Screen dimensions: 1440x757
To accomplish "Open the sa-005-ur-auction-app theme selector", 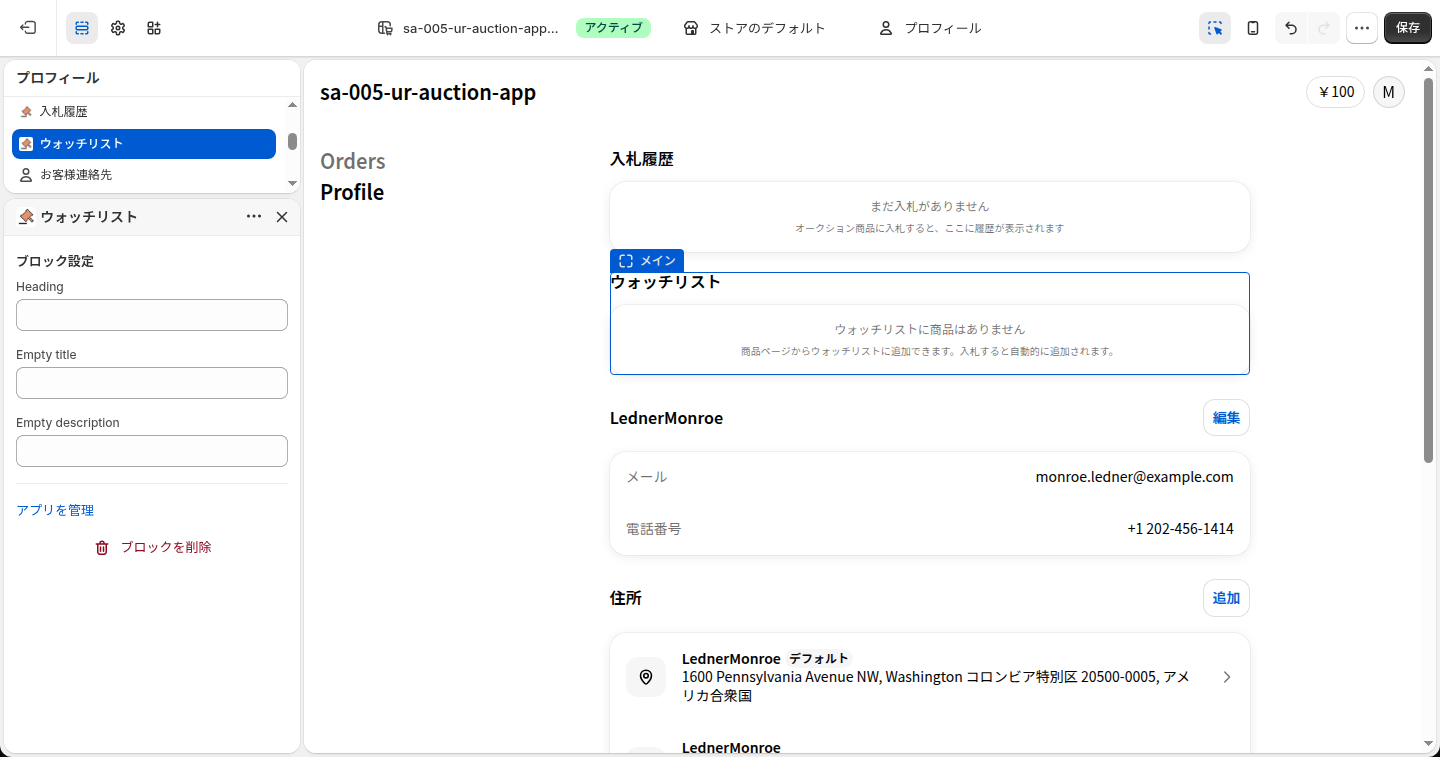I will click(468, 28).
